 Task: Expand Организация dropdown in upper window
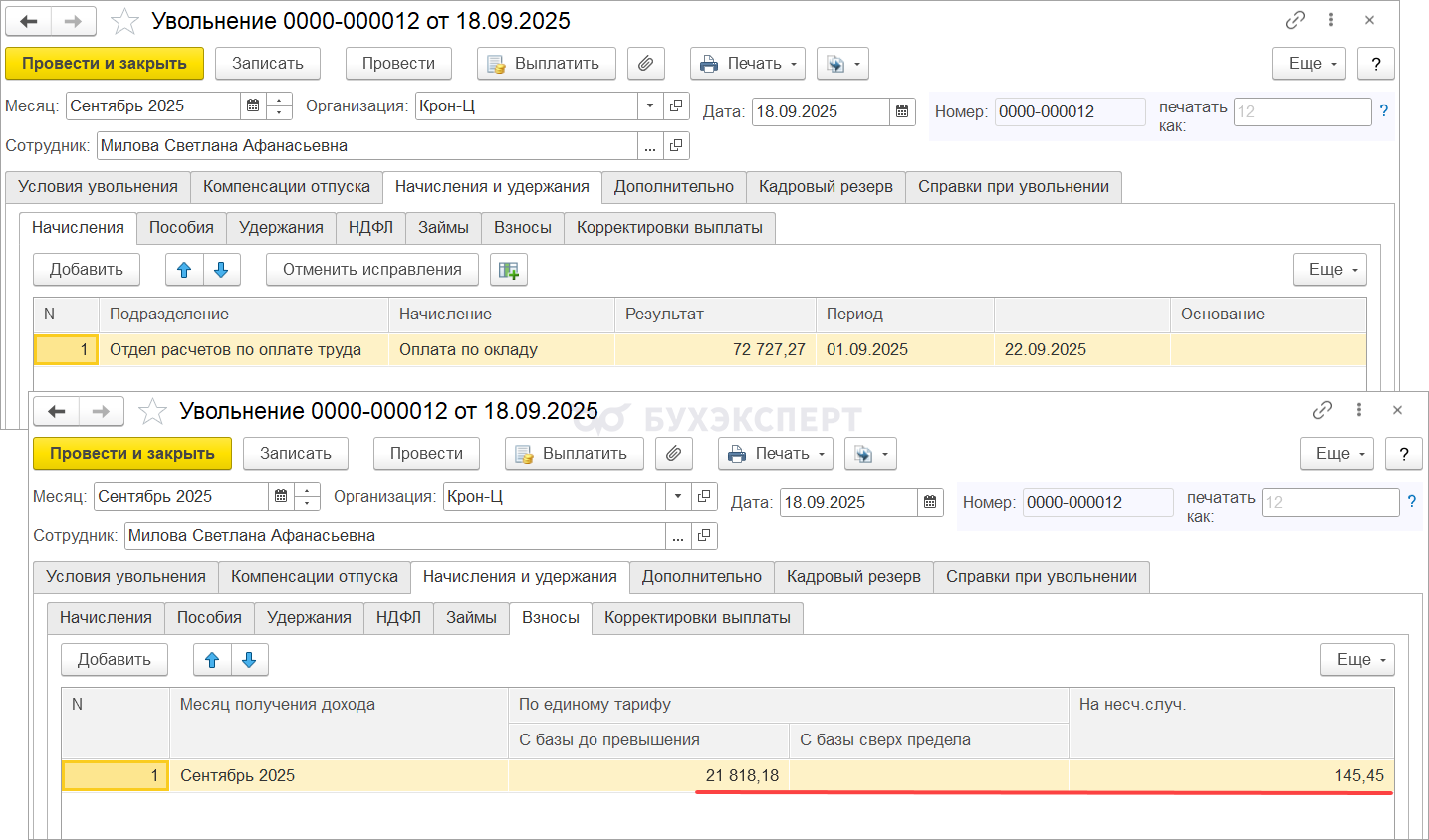650,105
